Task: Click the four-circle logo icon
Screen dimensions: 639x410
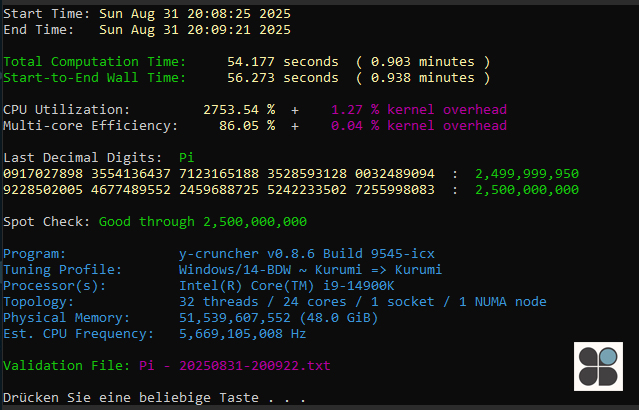Action: [598, 366]
